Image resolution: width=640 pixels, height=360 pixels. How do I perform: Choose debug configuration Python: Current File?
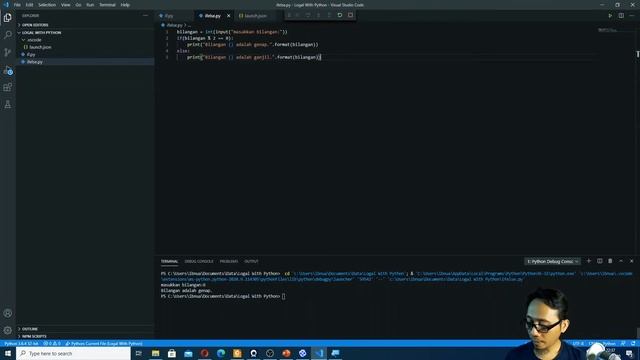point(104,344)
